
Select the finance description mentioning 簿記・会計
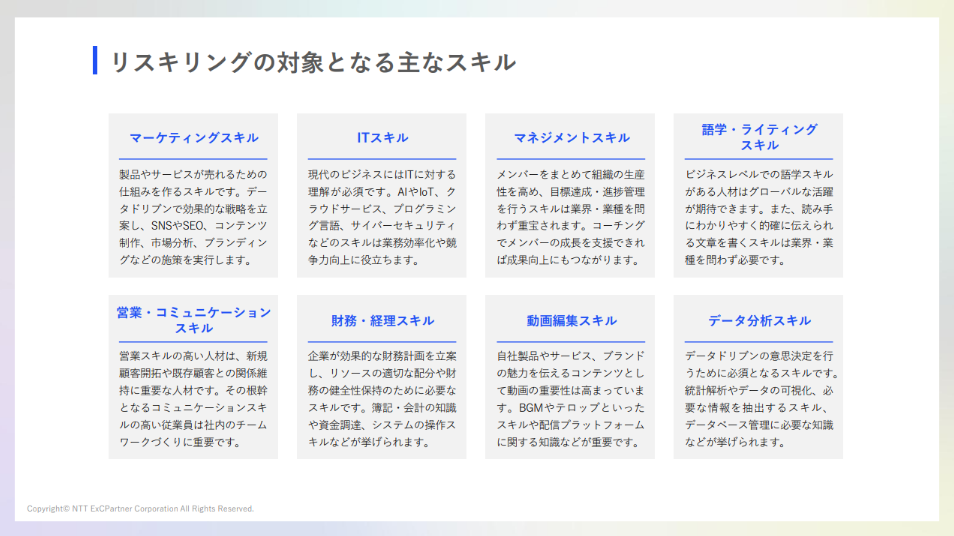pyautogui.click(x=382, y=399)
